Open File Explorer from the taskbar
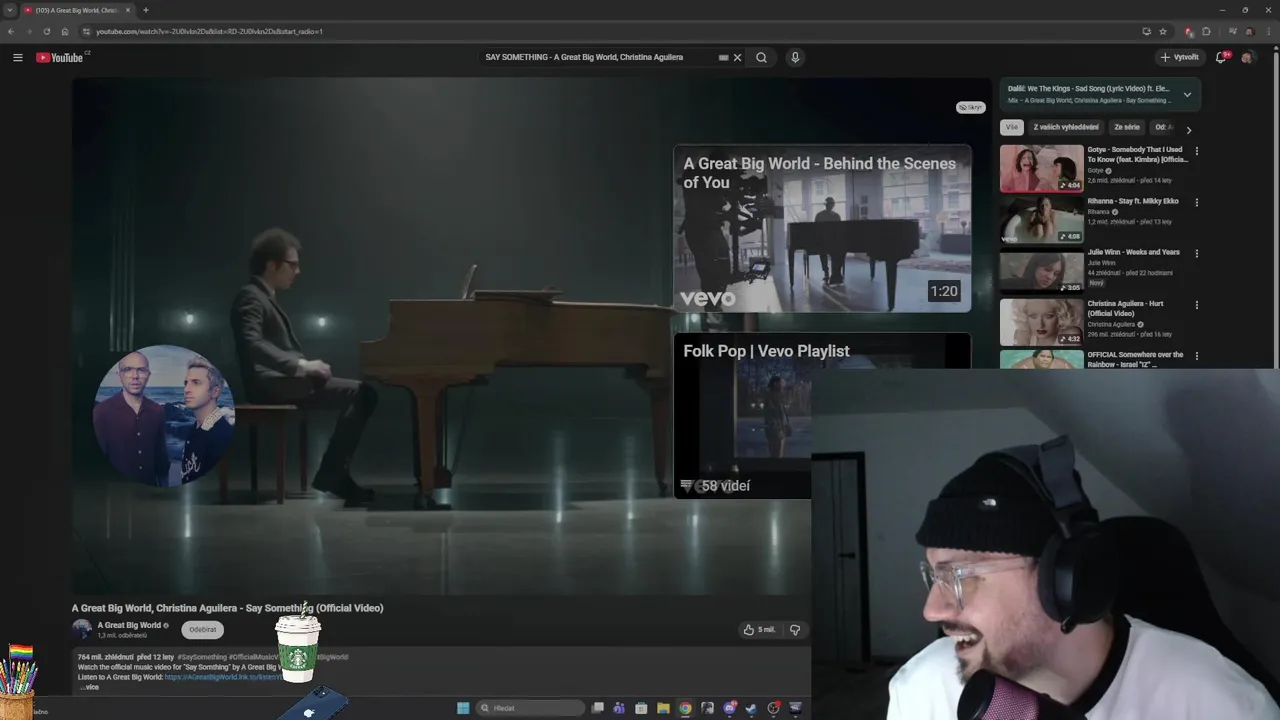This screenshot has width=1280, height=720. 663,708
